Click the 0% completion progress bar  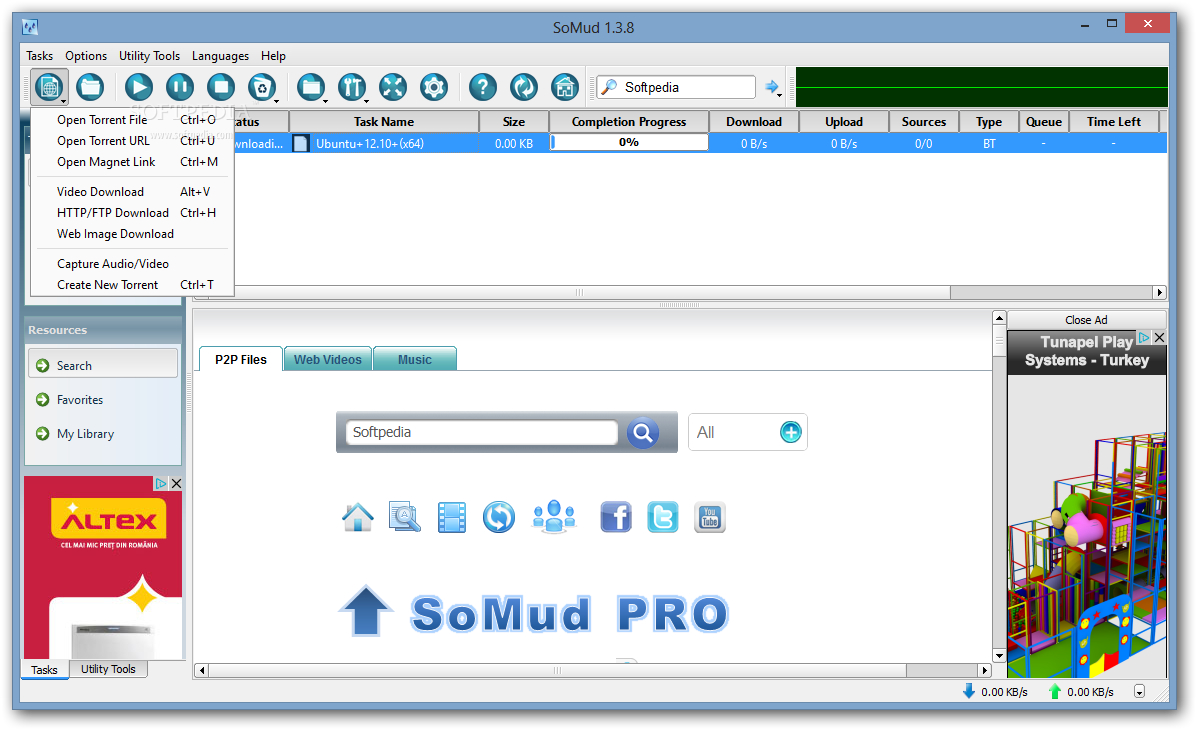(x=629, y=143)
